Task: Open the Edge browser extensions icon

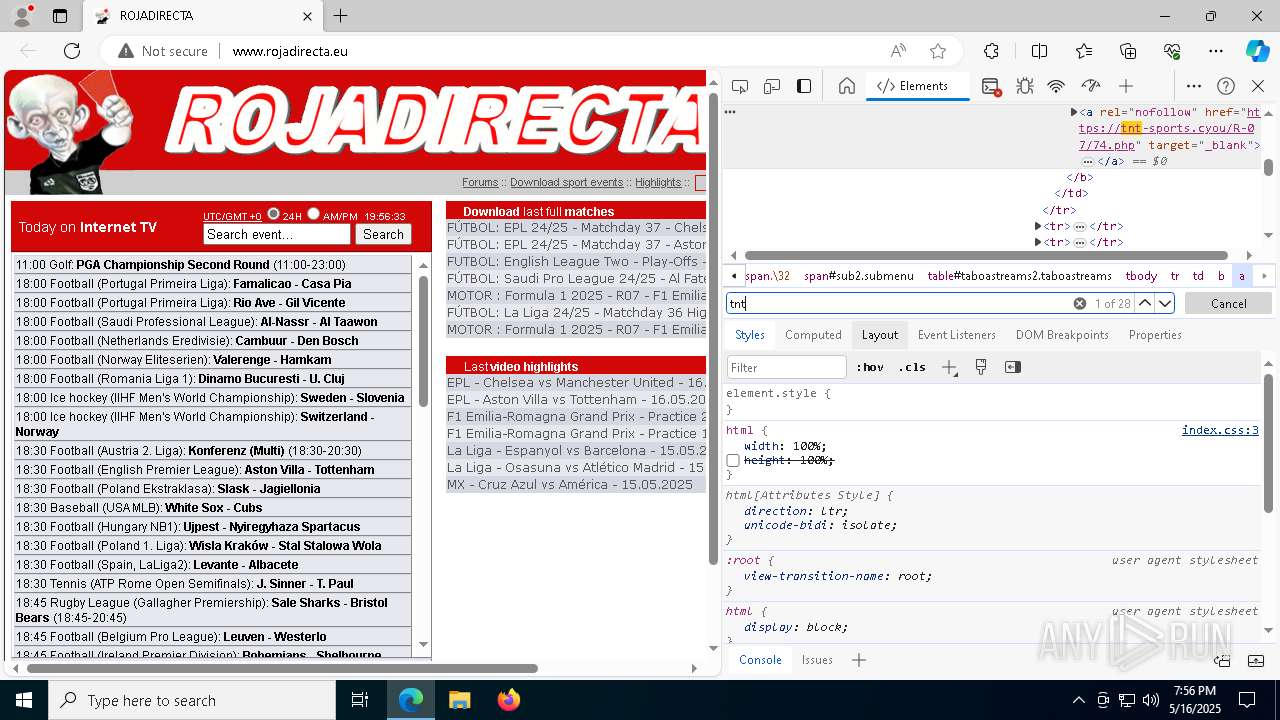Action: [x=991, y=51]
